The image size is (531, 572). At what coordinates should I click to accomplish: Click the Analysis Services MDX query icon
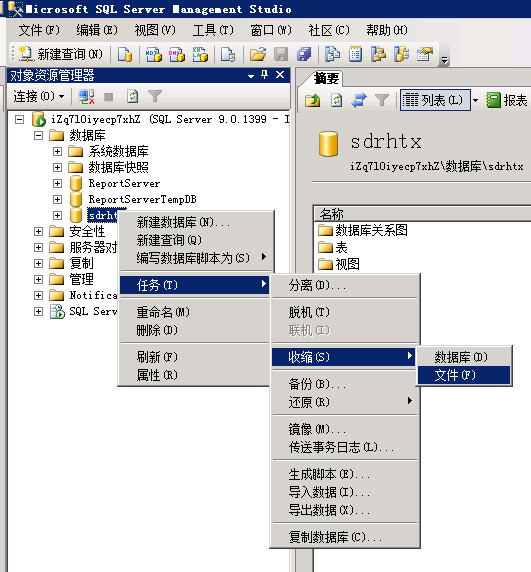pos(154,54)
